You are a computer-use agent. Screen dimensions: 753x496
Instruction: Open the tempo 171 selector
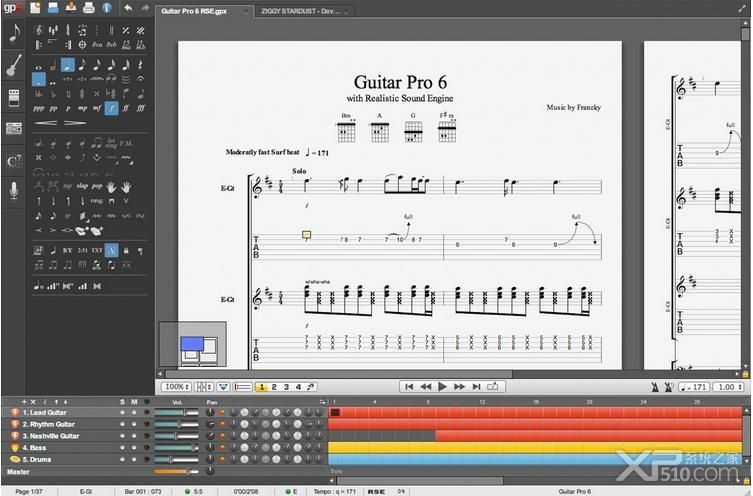point(694,387)
